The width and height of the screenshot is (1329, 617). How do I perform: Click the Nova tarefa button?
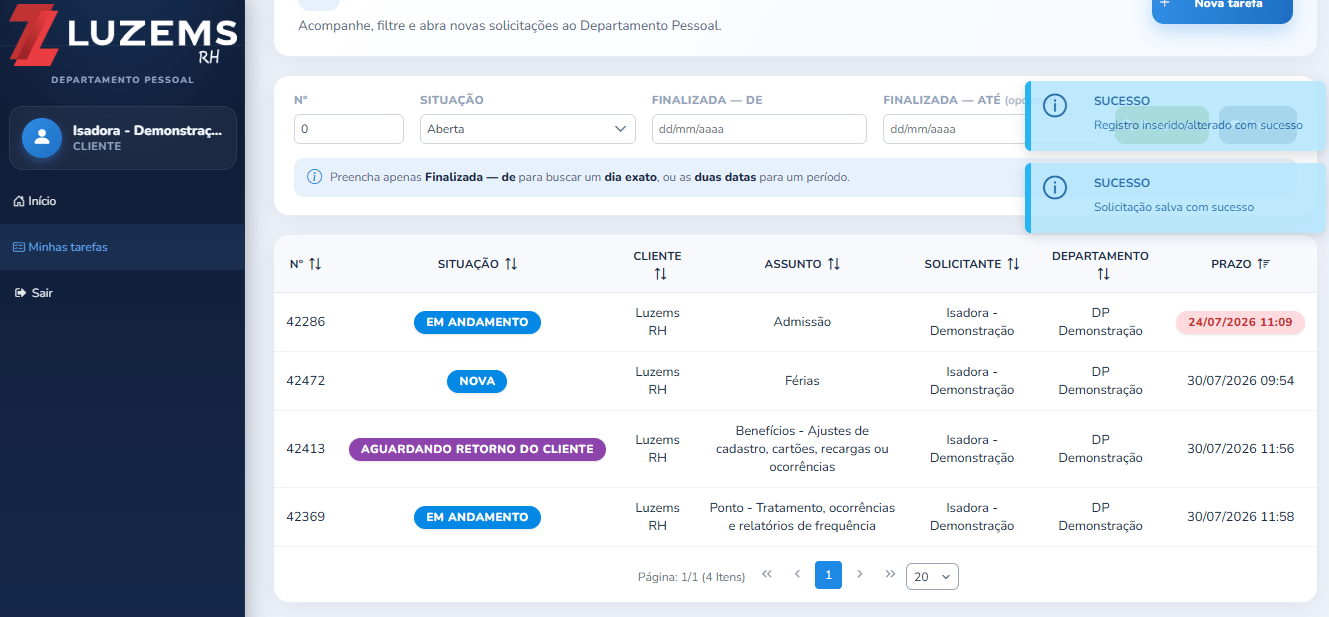(x=1222, y=8)
